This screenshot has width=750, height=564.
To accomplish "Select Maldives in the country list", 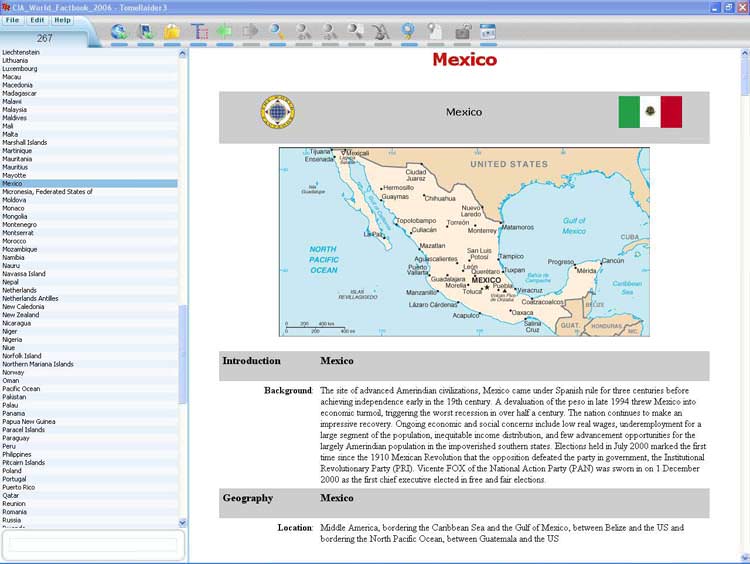I will (x=14, y=118).
